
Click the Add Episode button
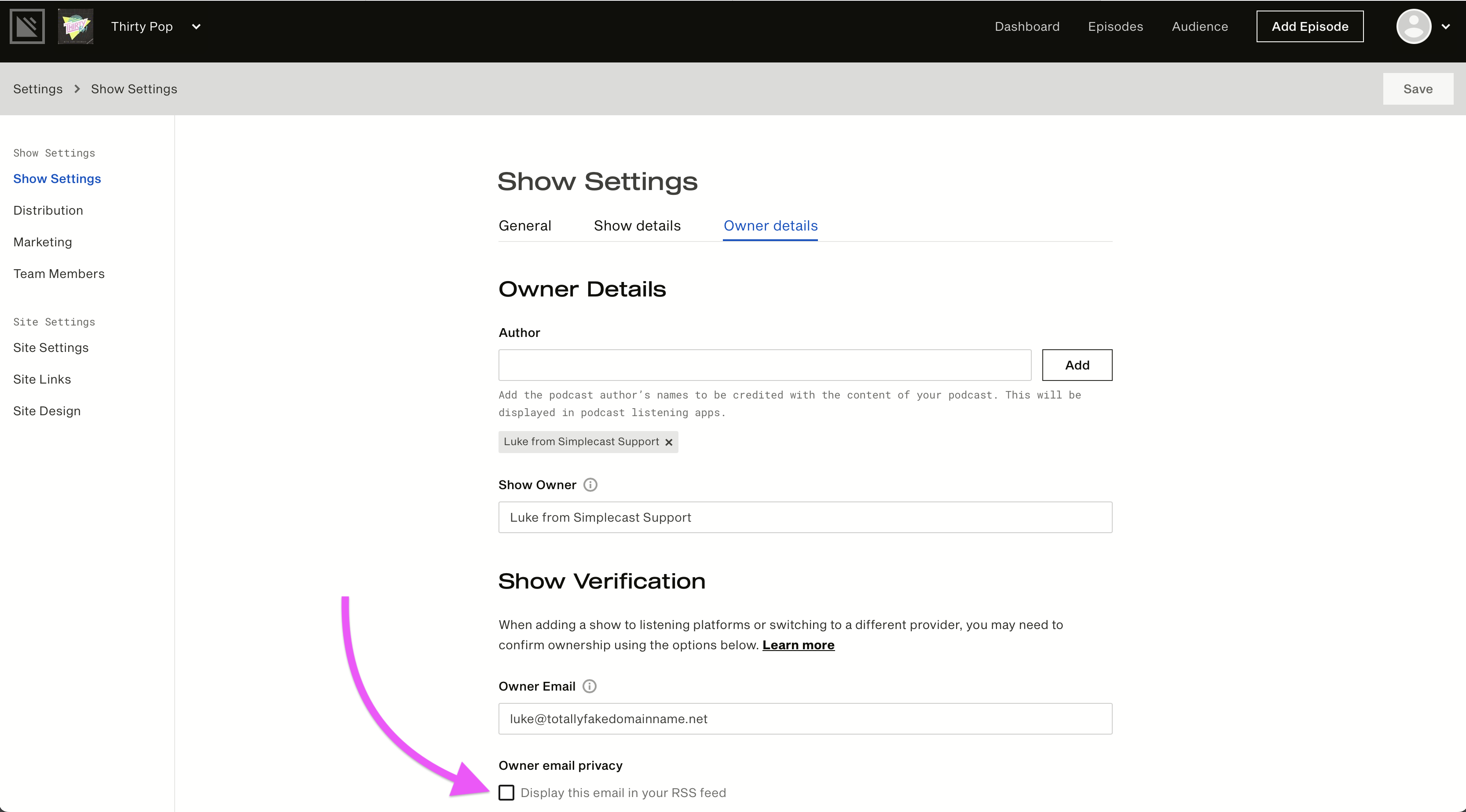(1310, 26)
